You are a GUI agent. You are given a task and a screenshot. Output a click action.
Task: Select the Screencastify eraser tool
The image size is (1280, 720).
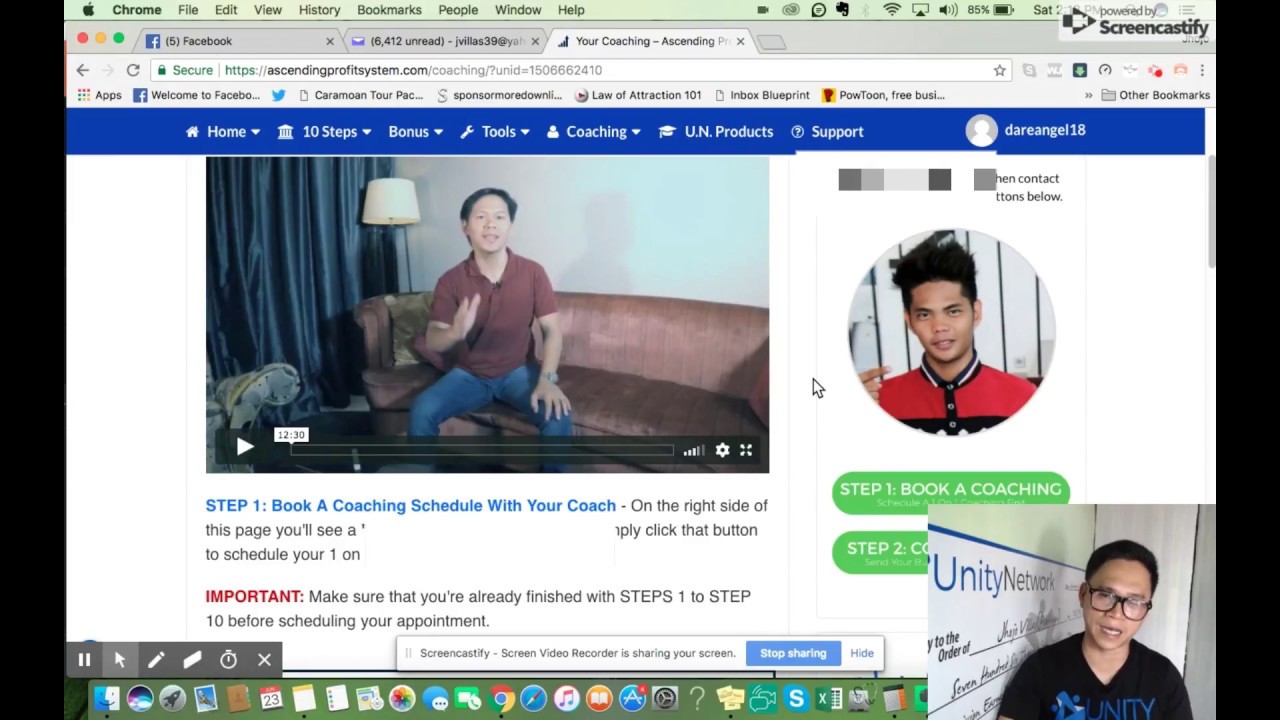[192, 660]
